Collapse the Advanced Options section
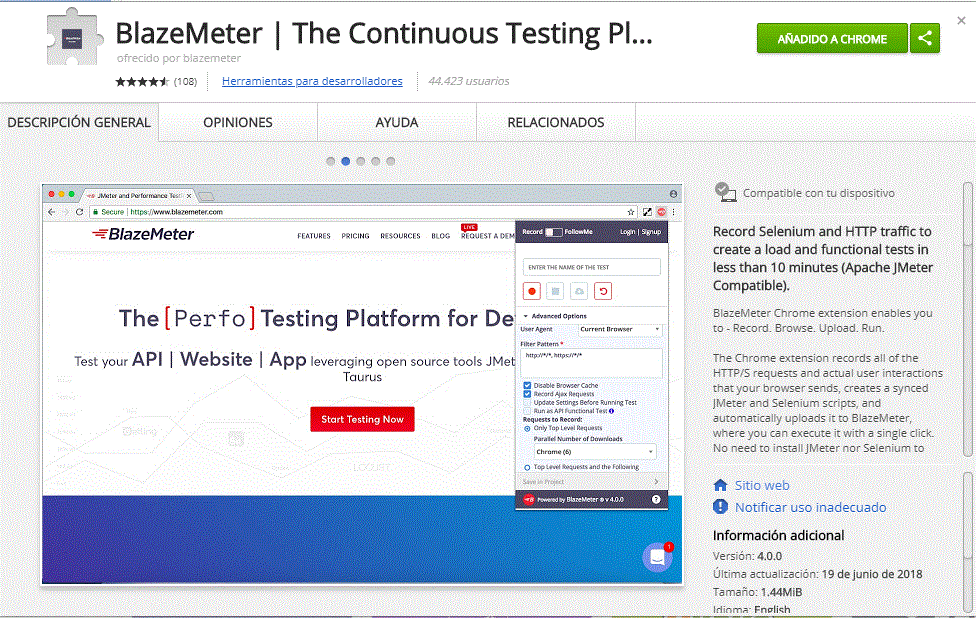The image size is (976, 618). [x=555, y=316]
